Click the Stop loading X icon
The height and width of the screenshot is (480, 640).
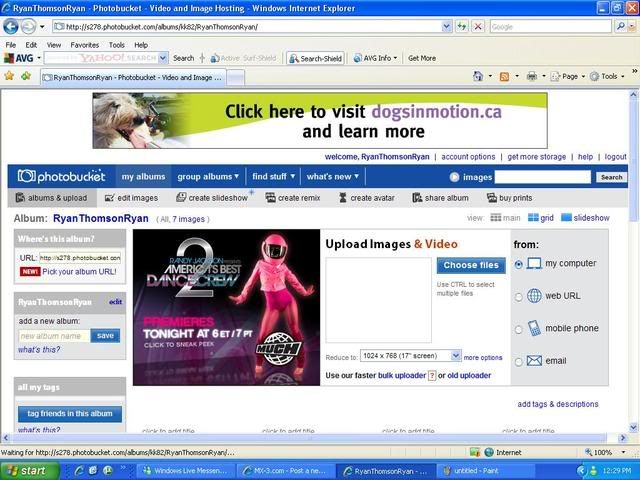478,27
